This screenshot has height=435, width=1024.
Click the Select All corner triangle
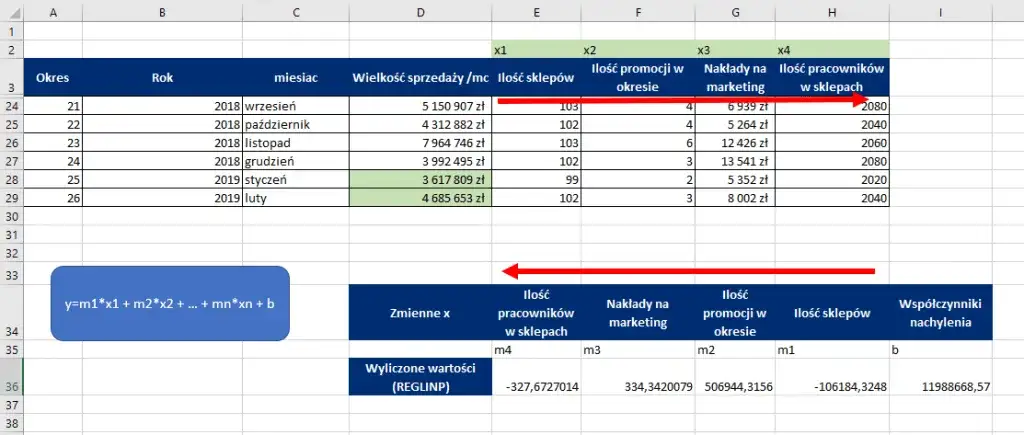point(11,12)
